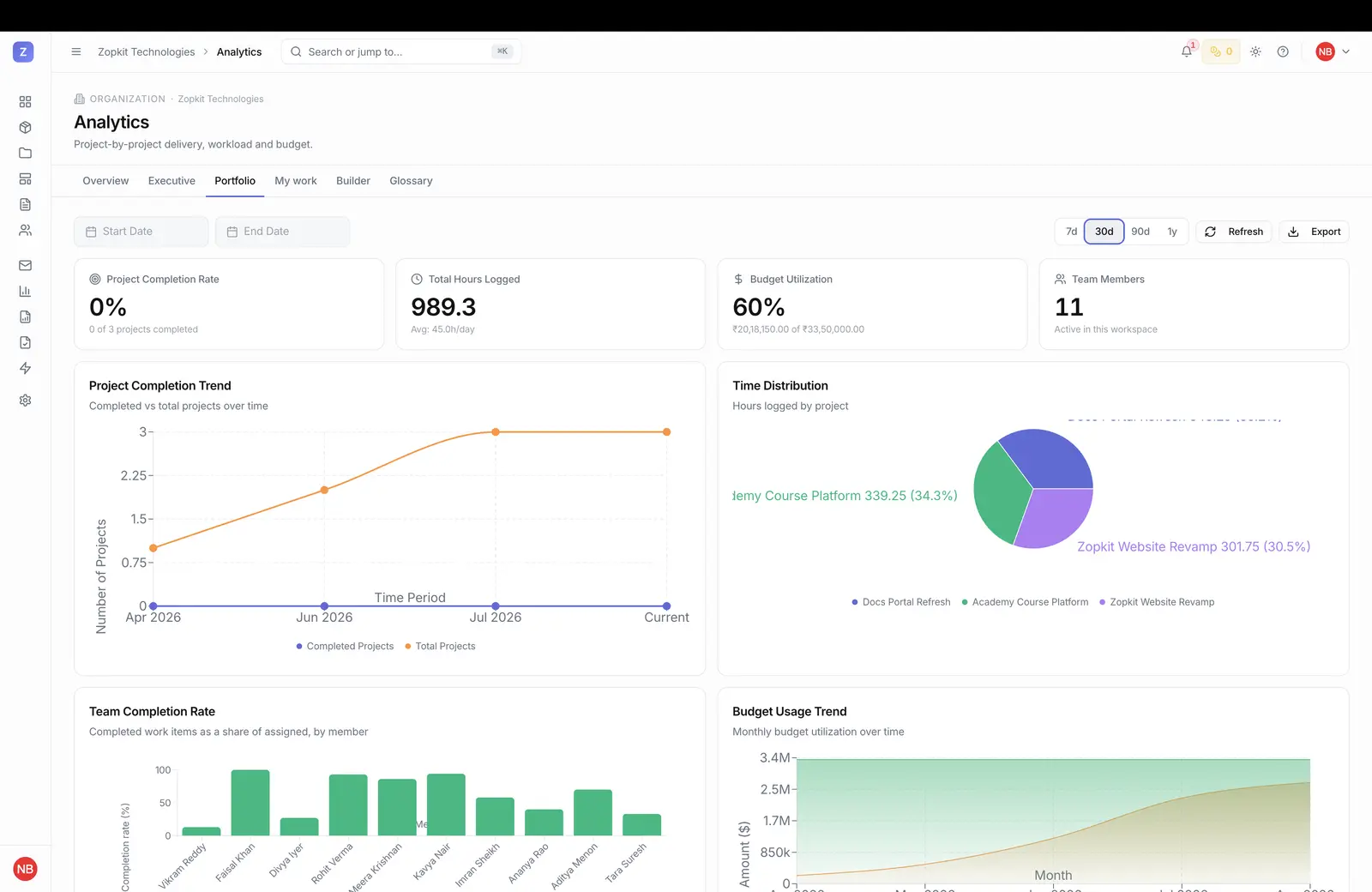The image size is (1372, 892).
Task: Open the Glossary tab
Action: click(x=411, y=181)
